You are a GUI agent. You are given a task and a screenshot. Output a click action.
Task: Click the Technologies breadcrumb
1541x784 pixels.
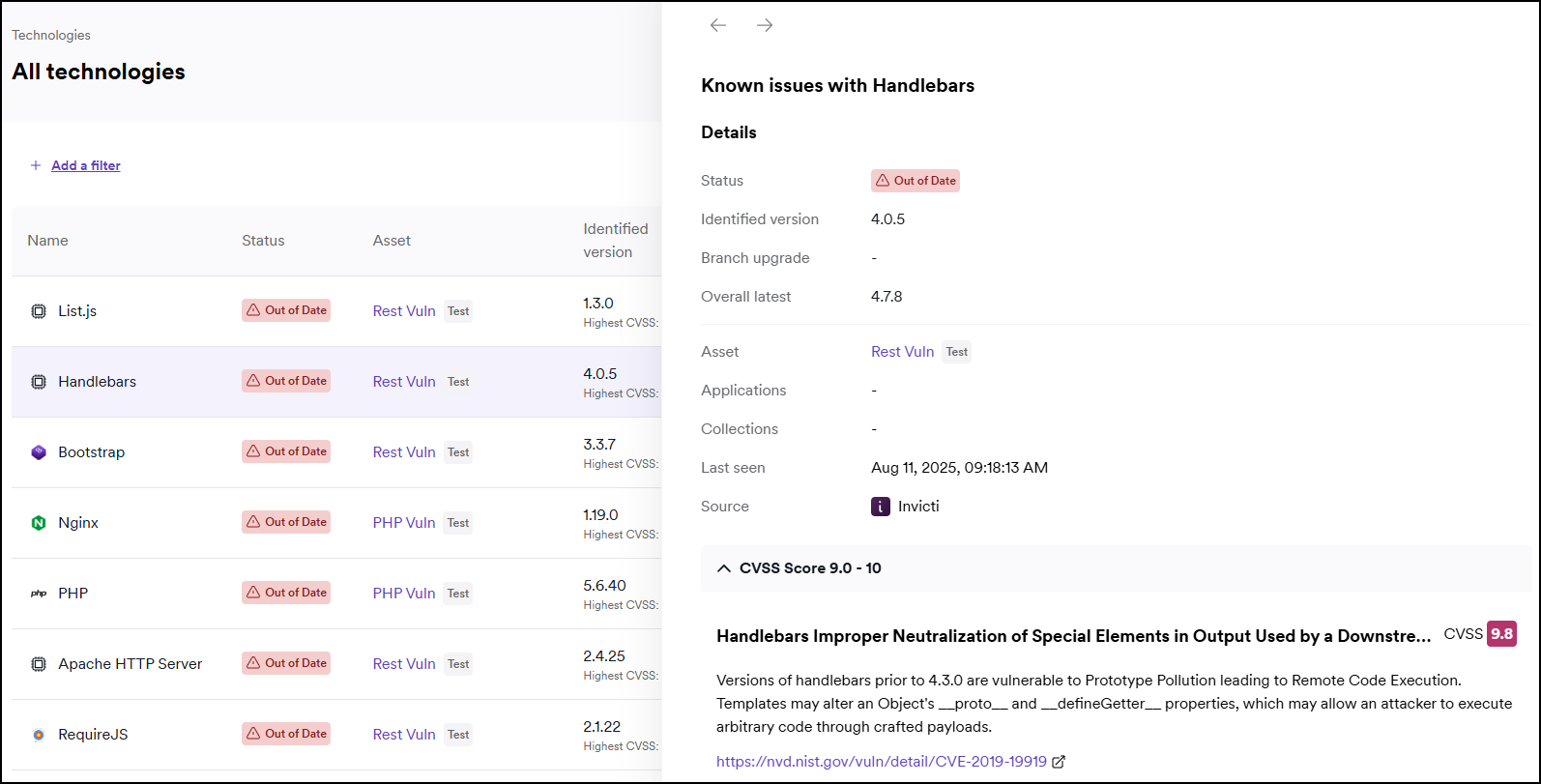click(51, 35)
